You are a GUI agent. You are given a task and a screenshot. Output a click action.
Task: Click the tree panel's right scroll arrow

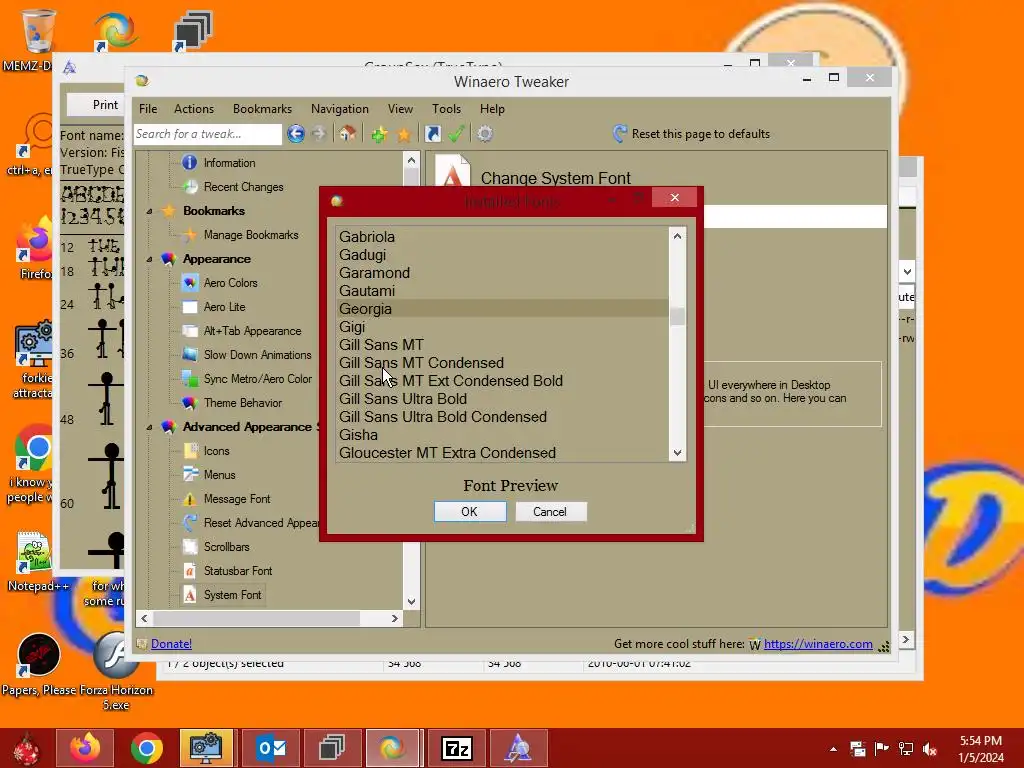(394, 618)
